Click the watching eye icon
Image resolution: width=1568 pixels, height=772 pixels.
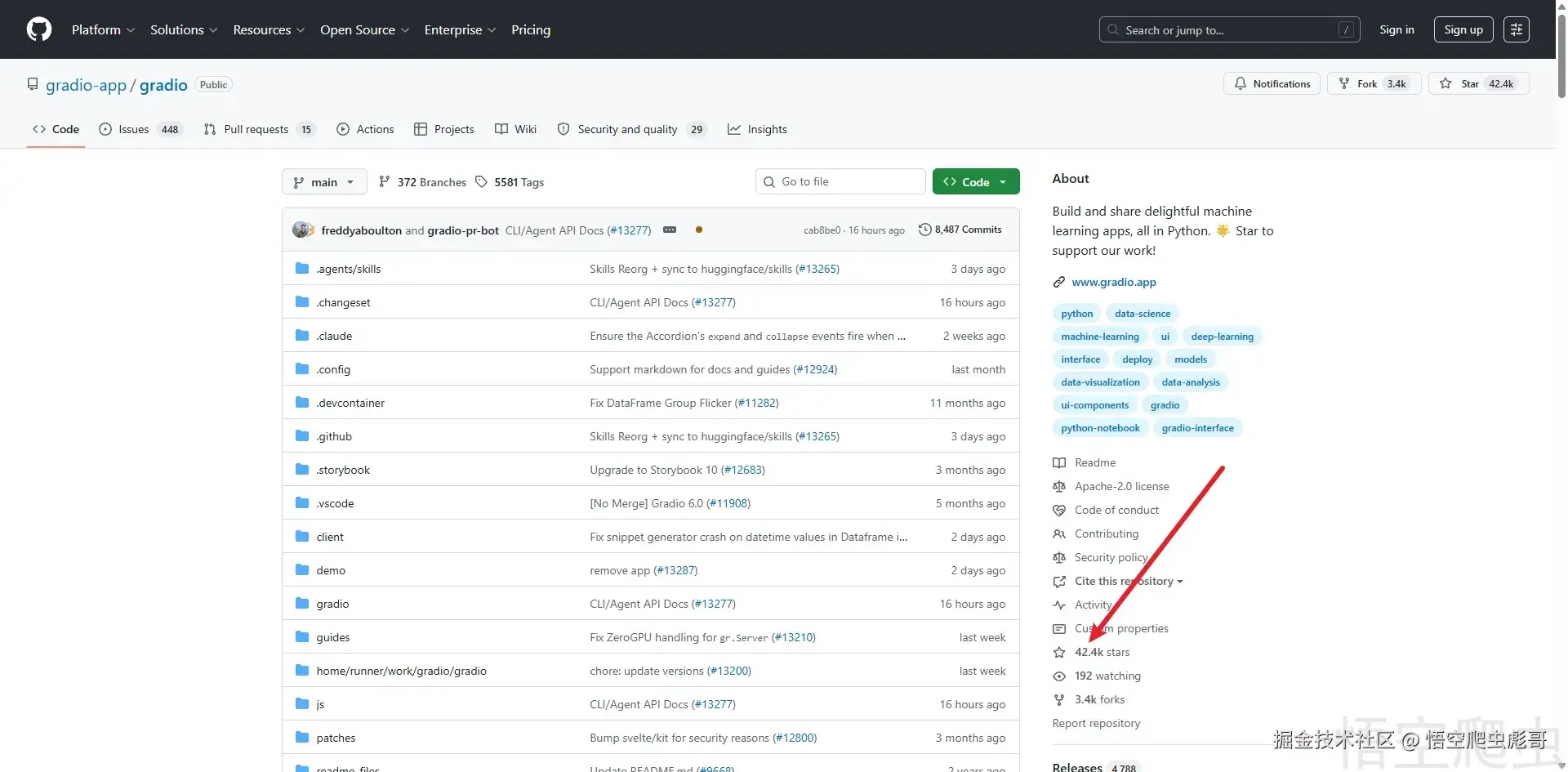click(1059, 676)
